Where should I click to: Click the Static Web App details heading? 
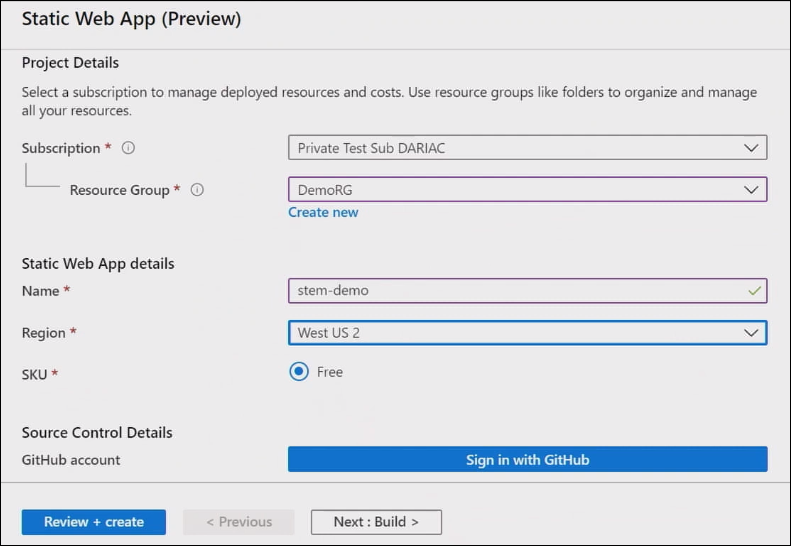pos(98,263)
